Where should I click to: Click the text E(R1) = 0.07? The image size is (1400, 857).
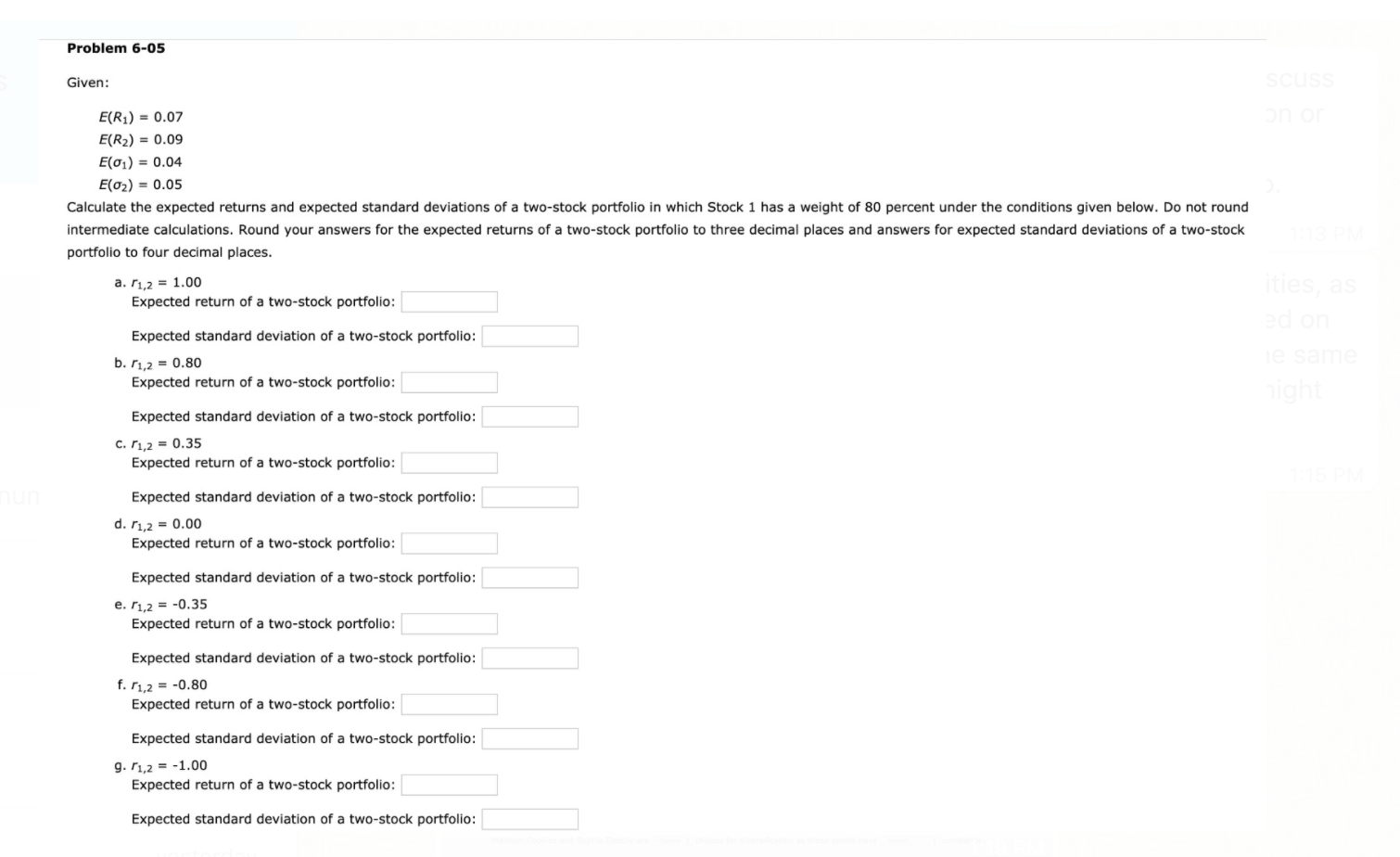click(141, 117)
